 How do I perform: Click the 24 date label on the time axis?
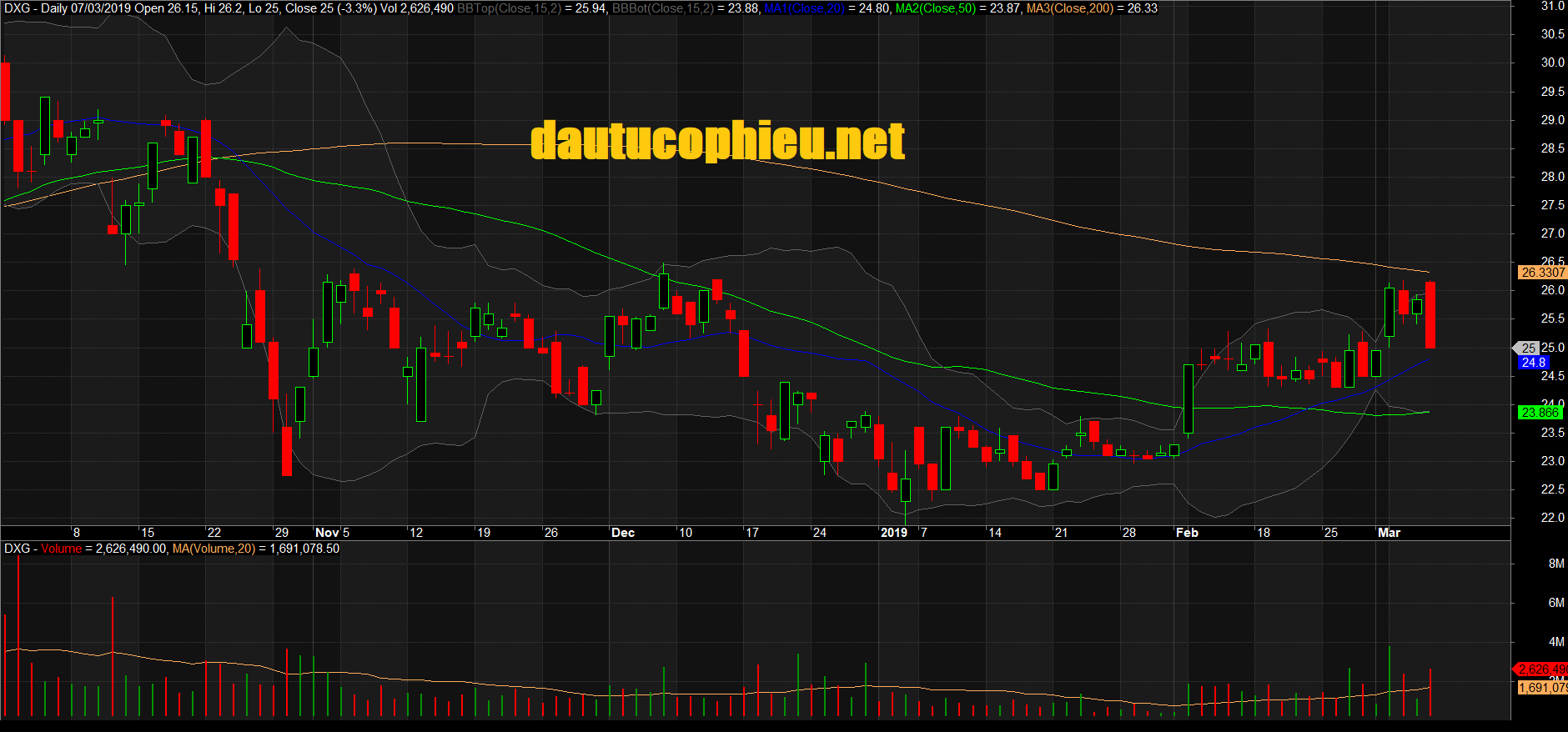tap(820, 533)
